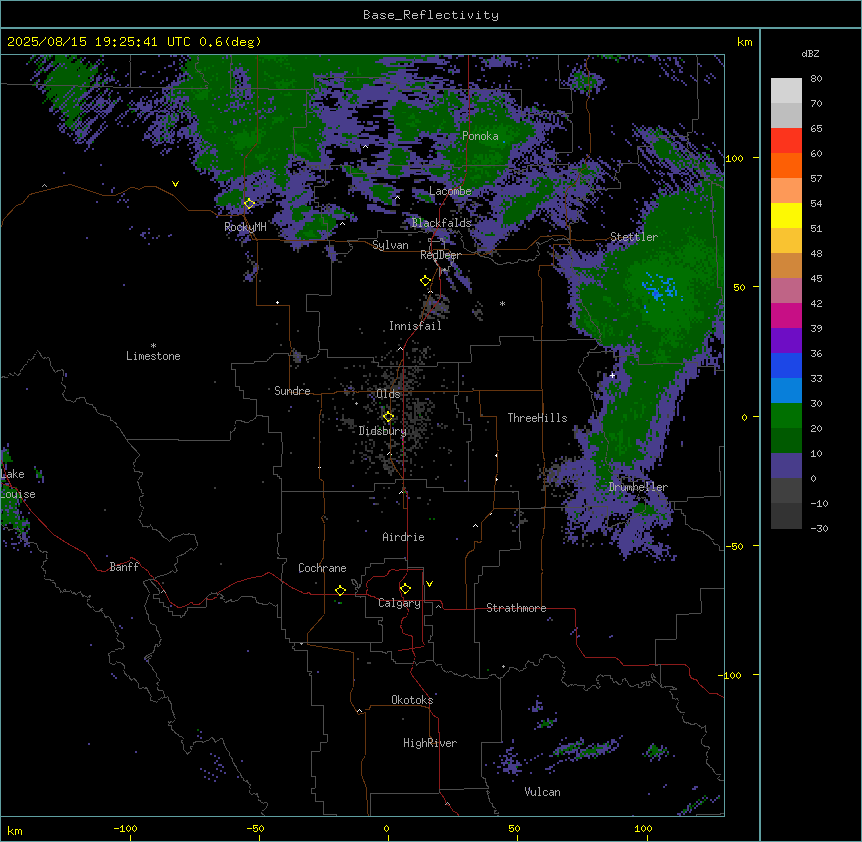This screenshot has height=842, width=862.
Task: Click the HighRiver label
Action: 430,743
